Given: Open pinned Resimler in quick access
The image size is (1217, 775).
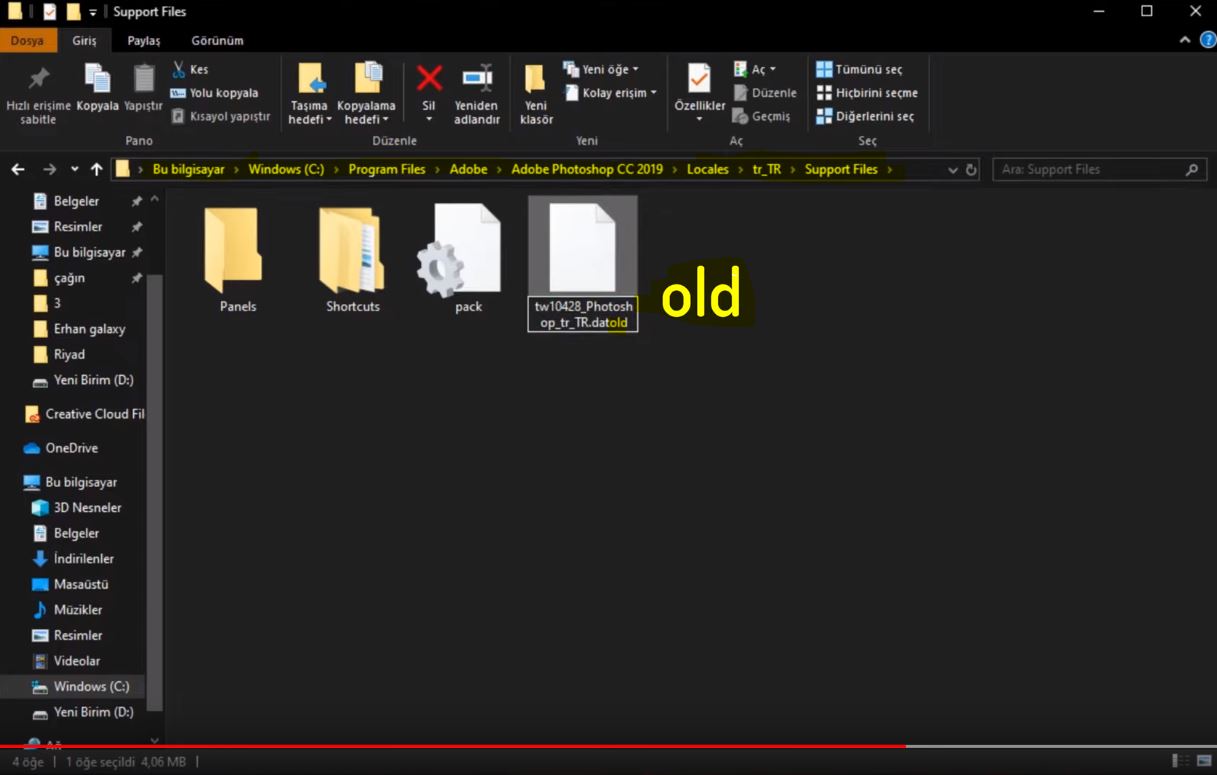Looking at the screenshot, I should pyautogui.click(x=78, y=227).
